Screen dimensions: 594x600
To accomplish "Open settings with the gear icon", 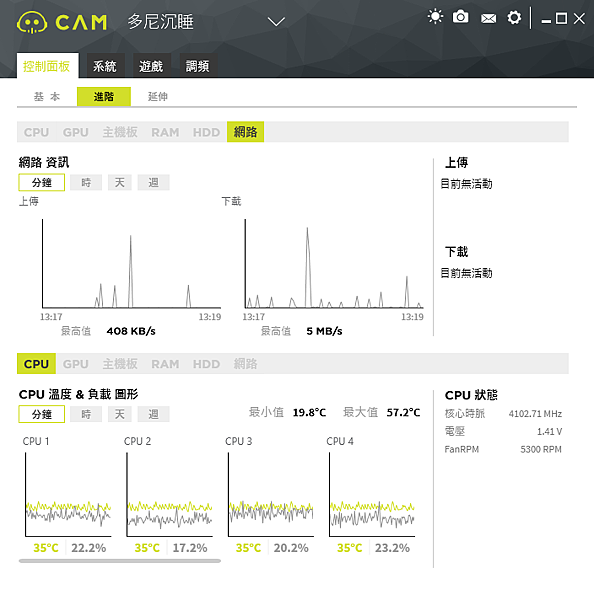I will click(x=514, y=18).
